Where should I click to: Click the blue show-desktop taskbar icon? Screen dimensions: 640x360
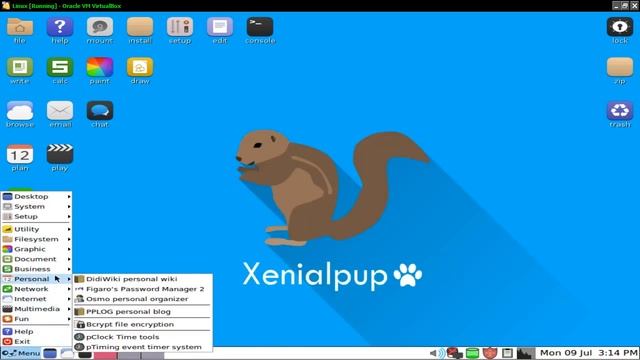(50, 353)
